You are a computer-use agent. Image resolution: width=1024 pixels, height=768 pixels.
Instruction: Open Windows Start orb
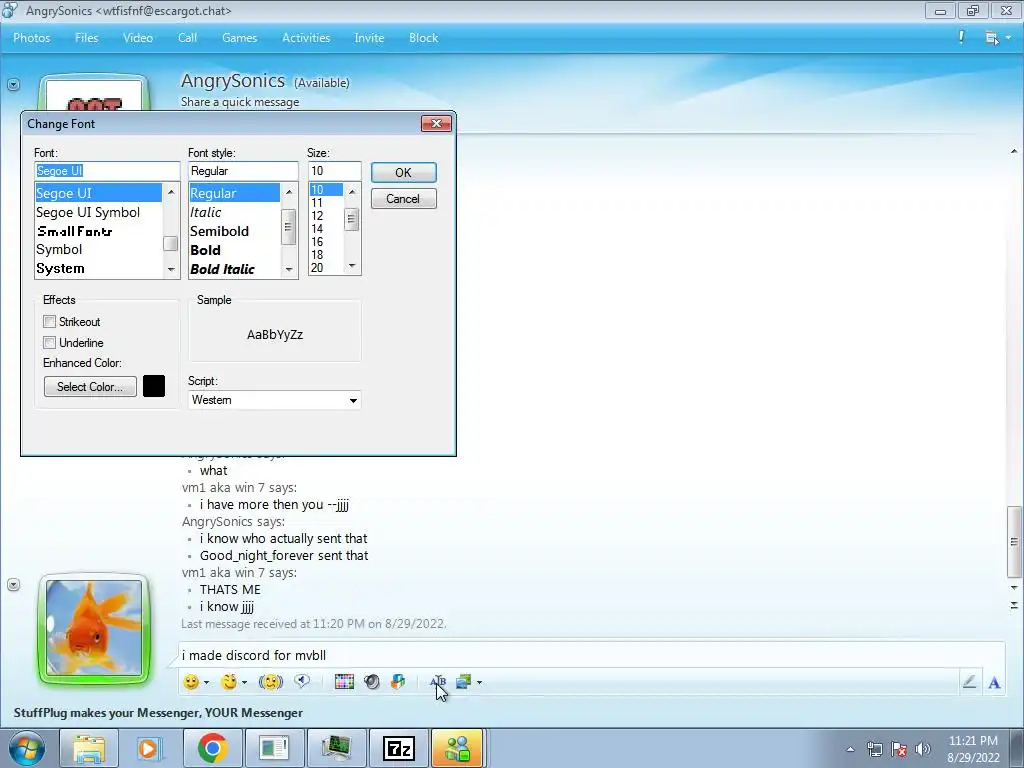(x=27, y=748)
